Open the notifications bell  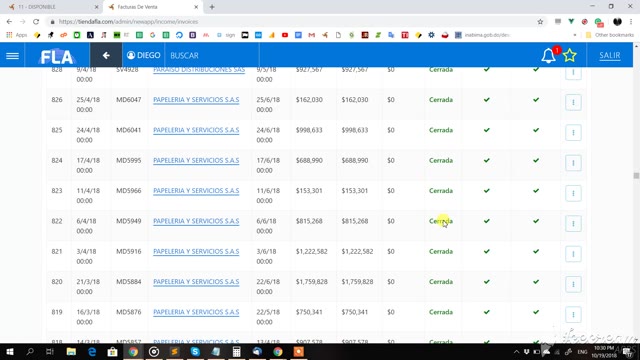coord(548,56)
